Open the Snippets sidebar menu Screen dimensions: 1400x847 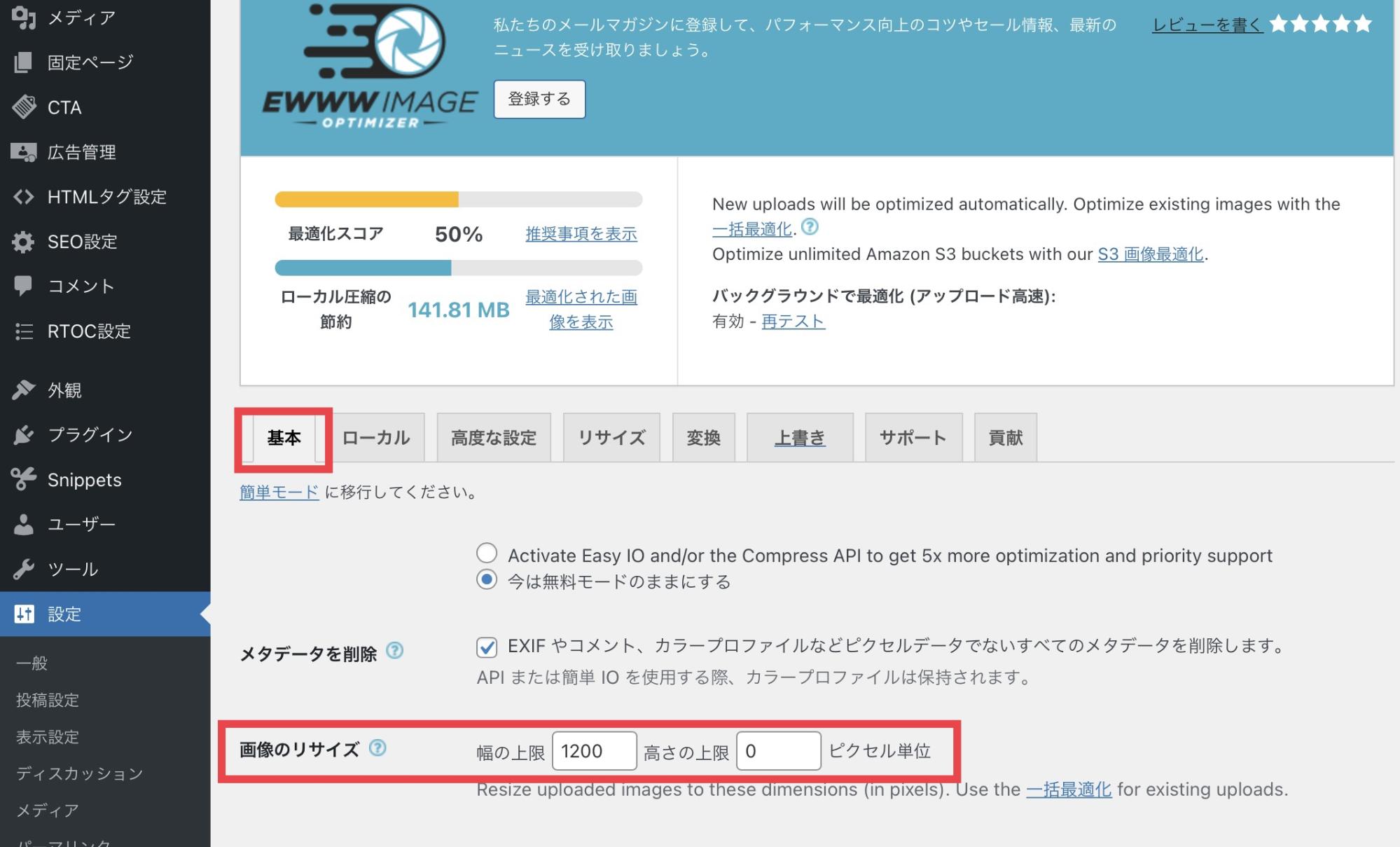105,479
